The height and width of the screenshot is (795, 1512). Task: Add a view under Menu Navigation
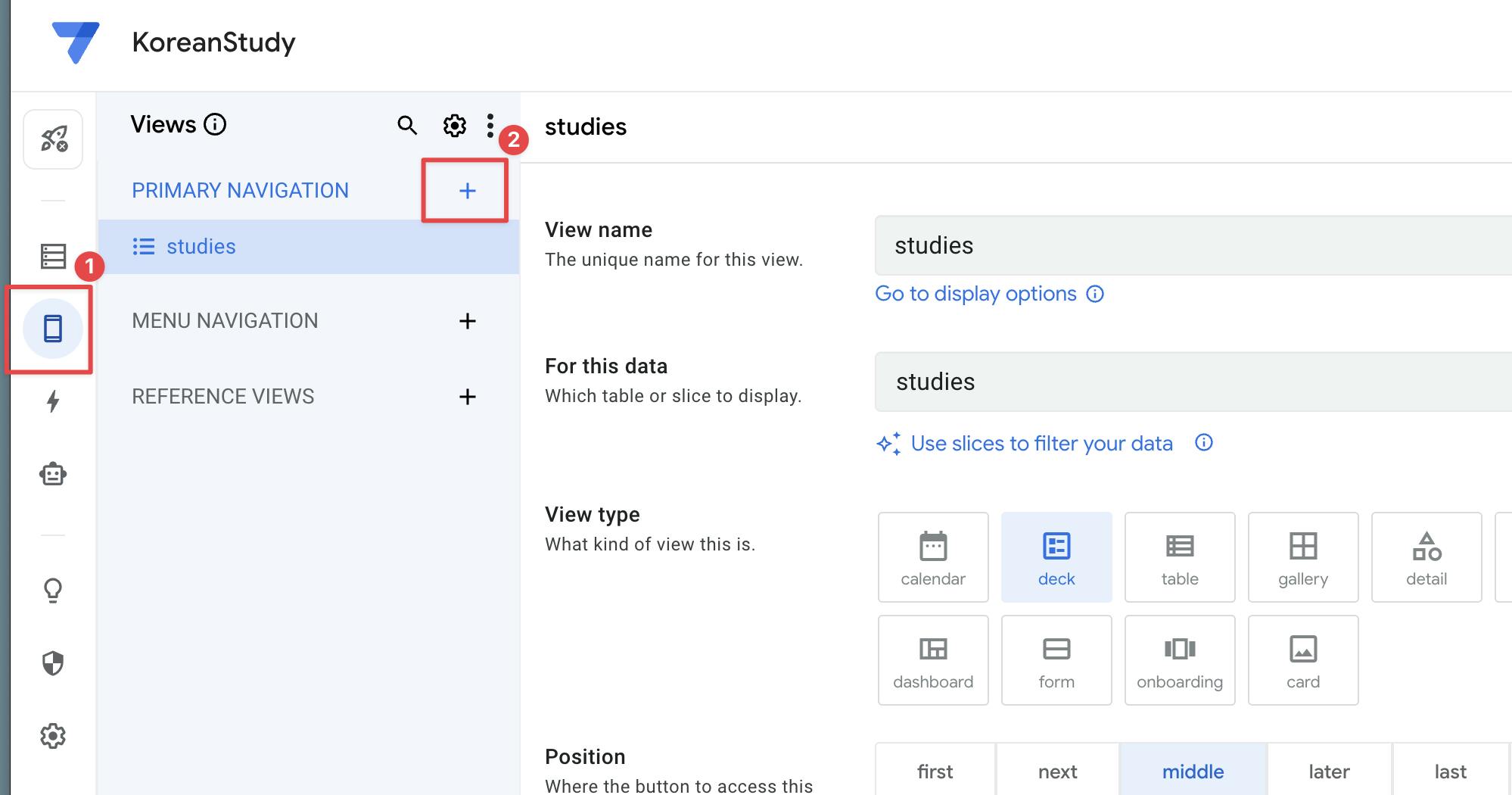467,321
